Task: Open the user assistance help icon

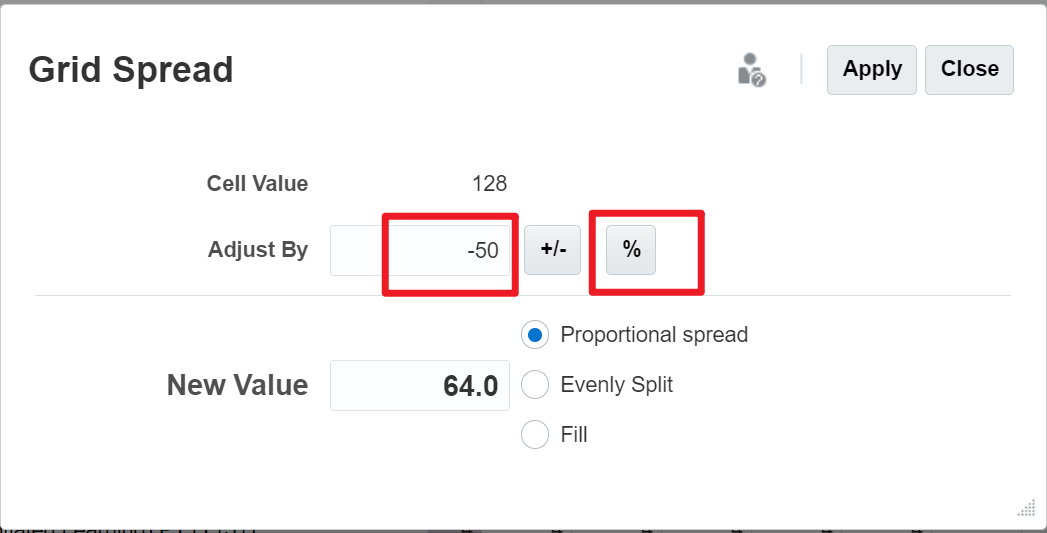Action: (751, 70)
